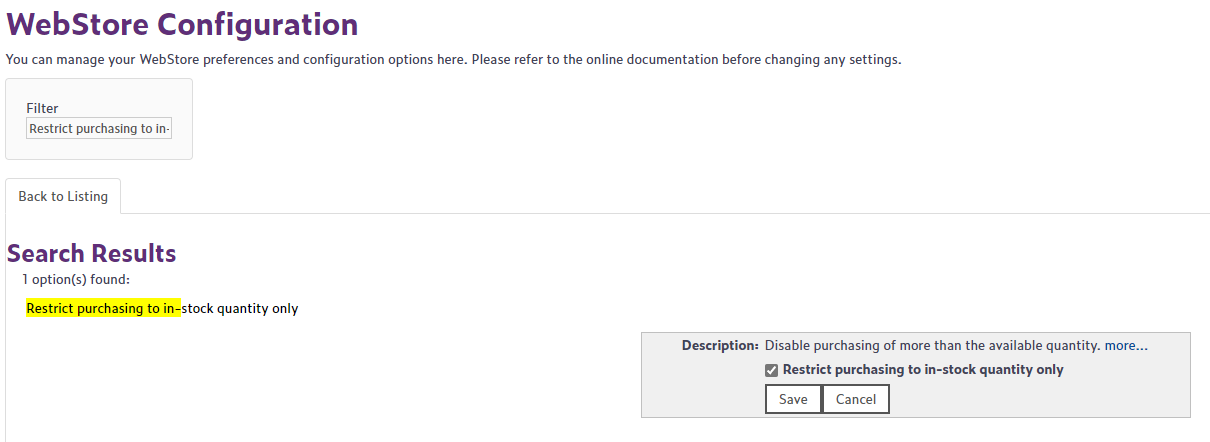Click the bold Description: label
The width and height of the screenshot is (1210, 442).
(720, 345)
